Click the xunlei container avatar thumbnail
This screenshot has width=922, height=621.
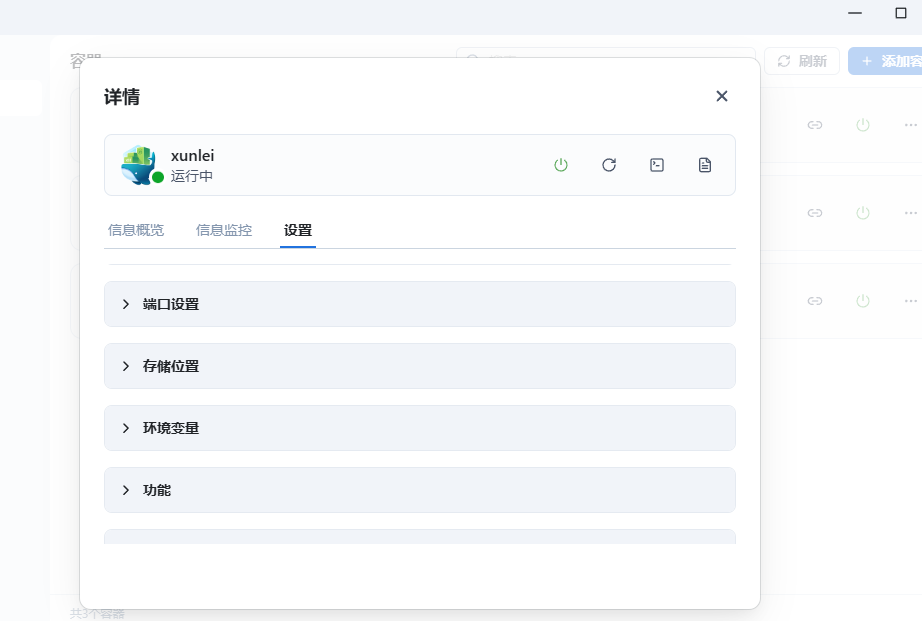coord(137,165)
